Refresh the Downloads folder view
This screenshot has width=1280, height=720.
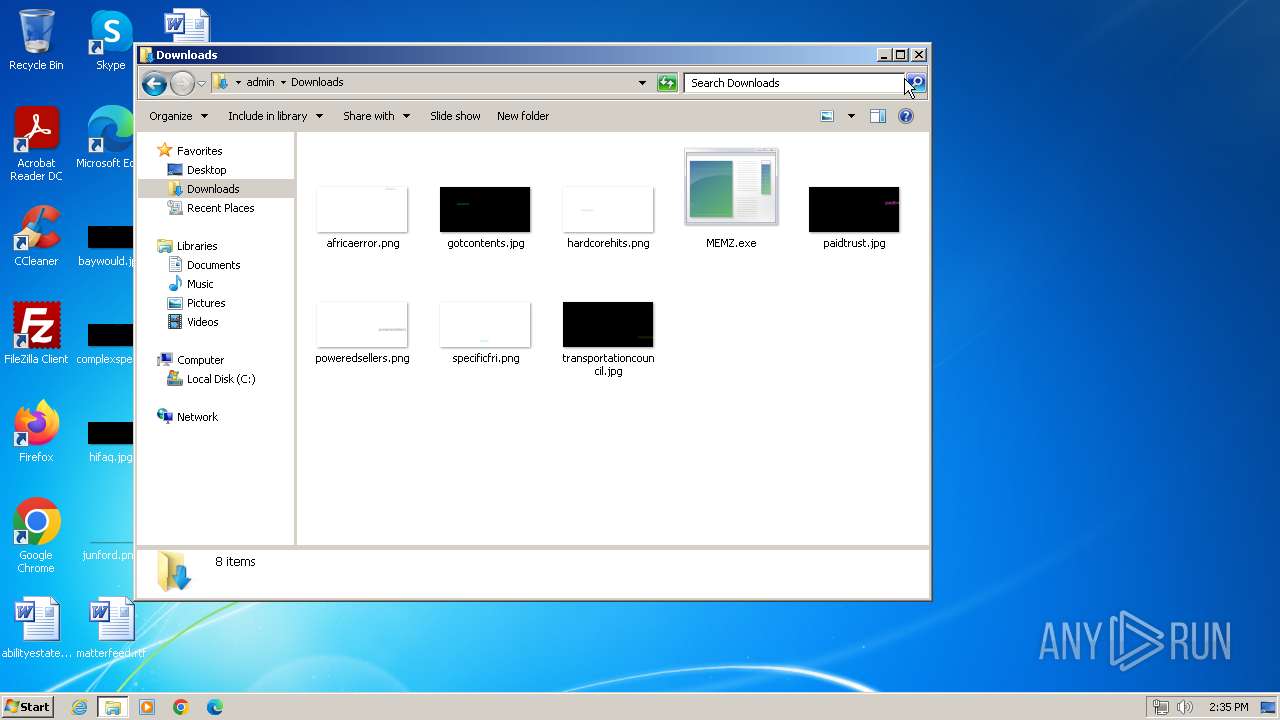pyautogui.click(x=667, y=83)
